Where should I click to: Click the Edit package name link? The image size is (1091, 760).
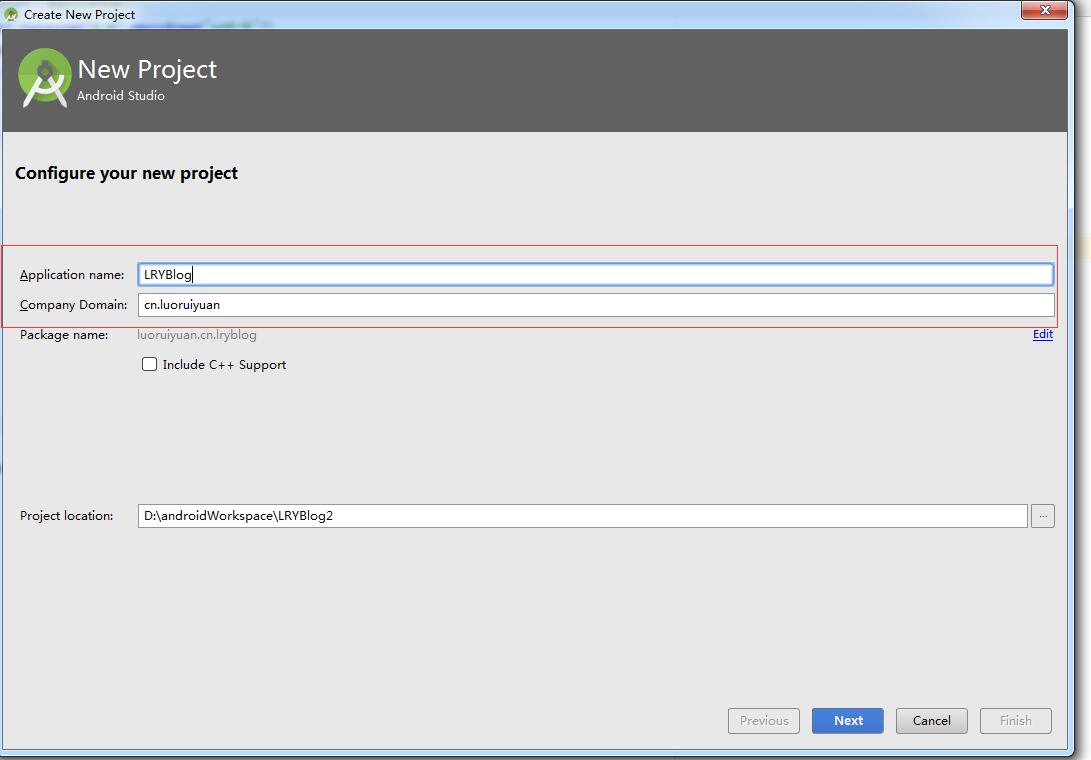tap(1042, 334)
